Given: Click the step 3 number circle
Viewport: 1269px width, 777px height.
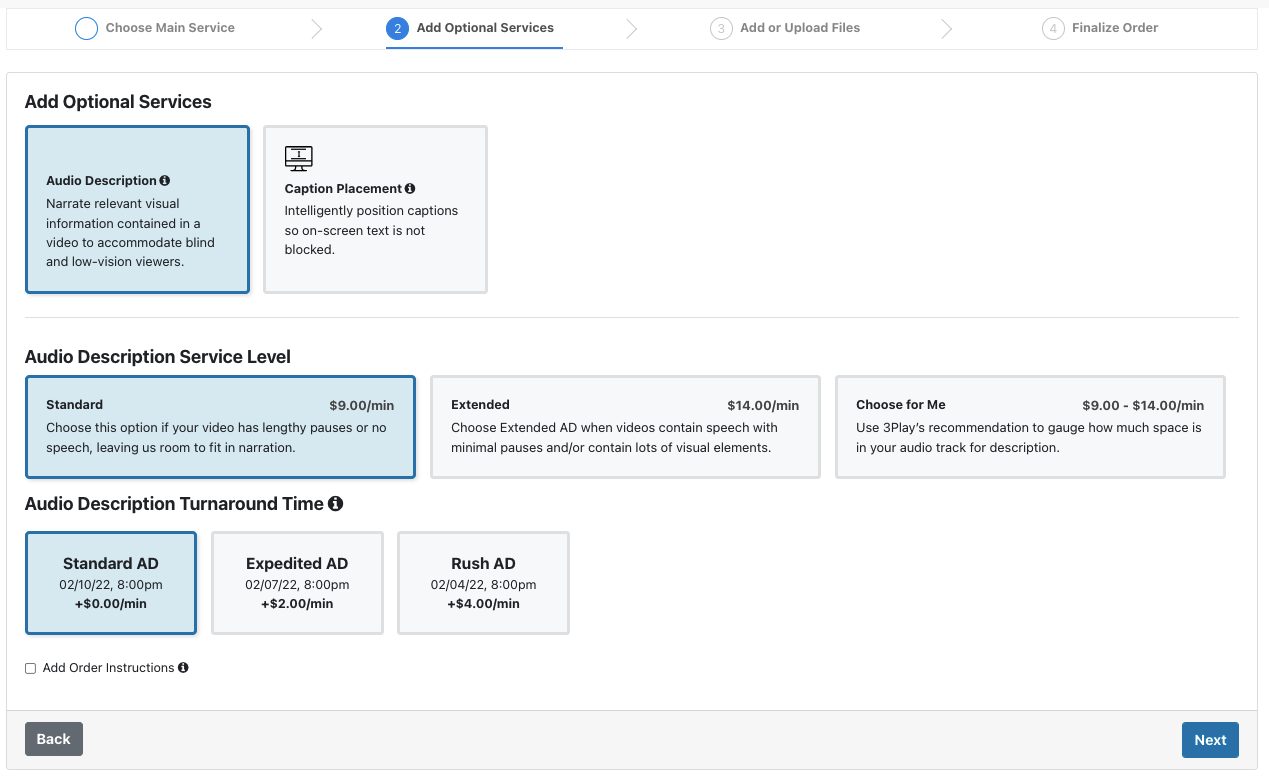Looking at the screenshot, I should (721, 29).
